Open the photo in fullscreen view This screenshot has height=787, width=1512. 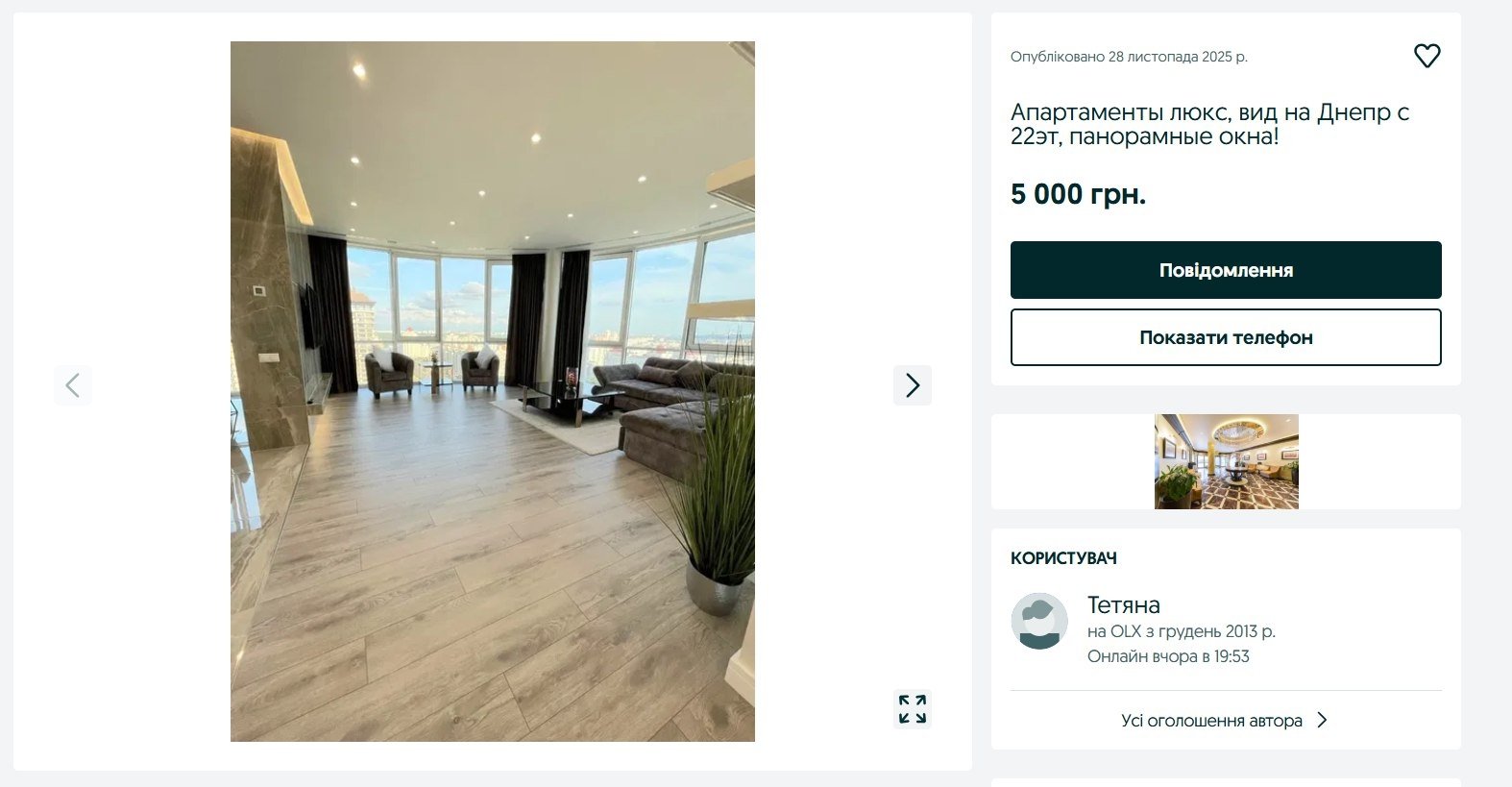point(913,709)
